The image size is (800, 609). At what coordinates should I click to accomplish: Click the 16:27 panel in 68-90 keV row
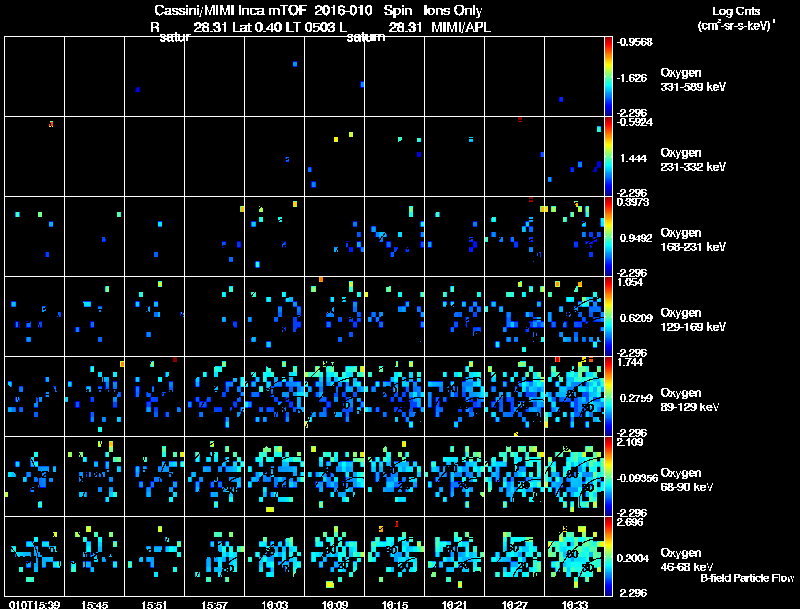tap(514, 476)
